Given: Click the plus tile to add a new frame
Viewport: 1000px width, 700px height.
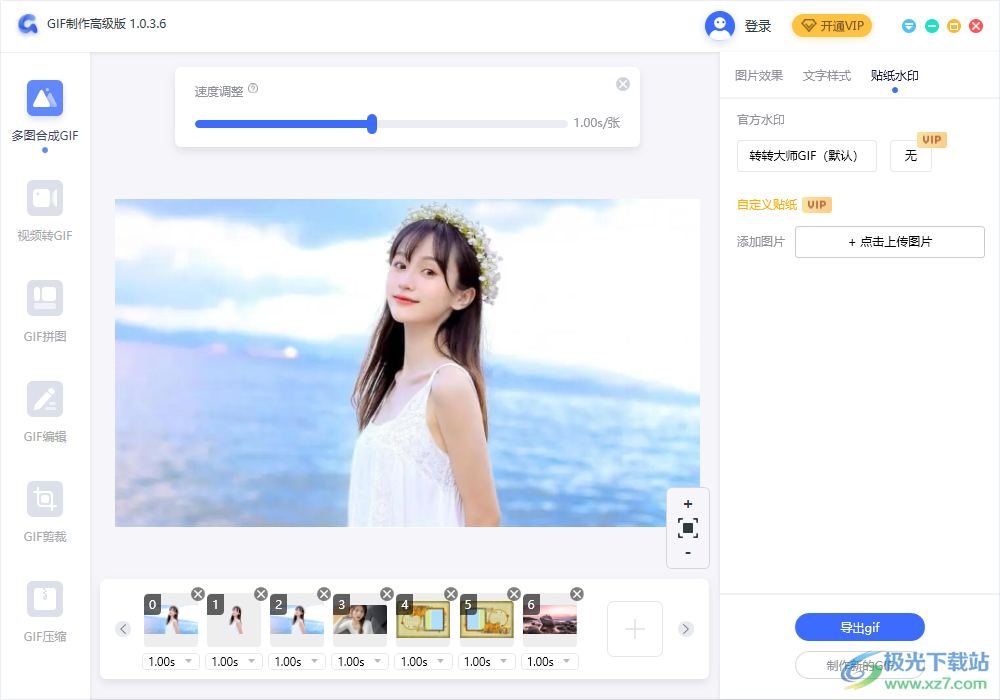Looking at the screenshot, I should [x=634, y=629].
